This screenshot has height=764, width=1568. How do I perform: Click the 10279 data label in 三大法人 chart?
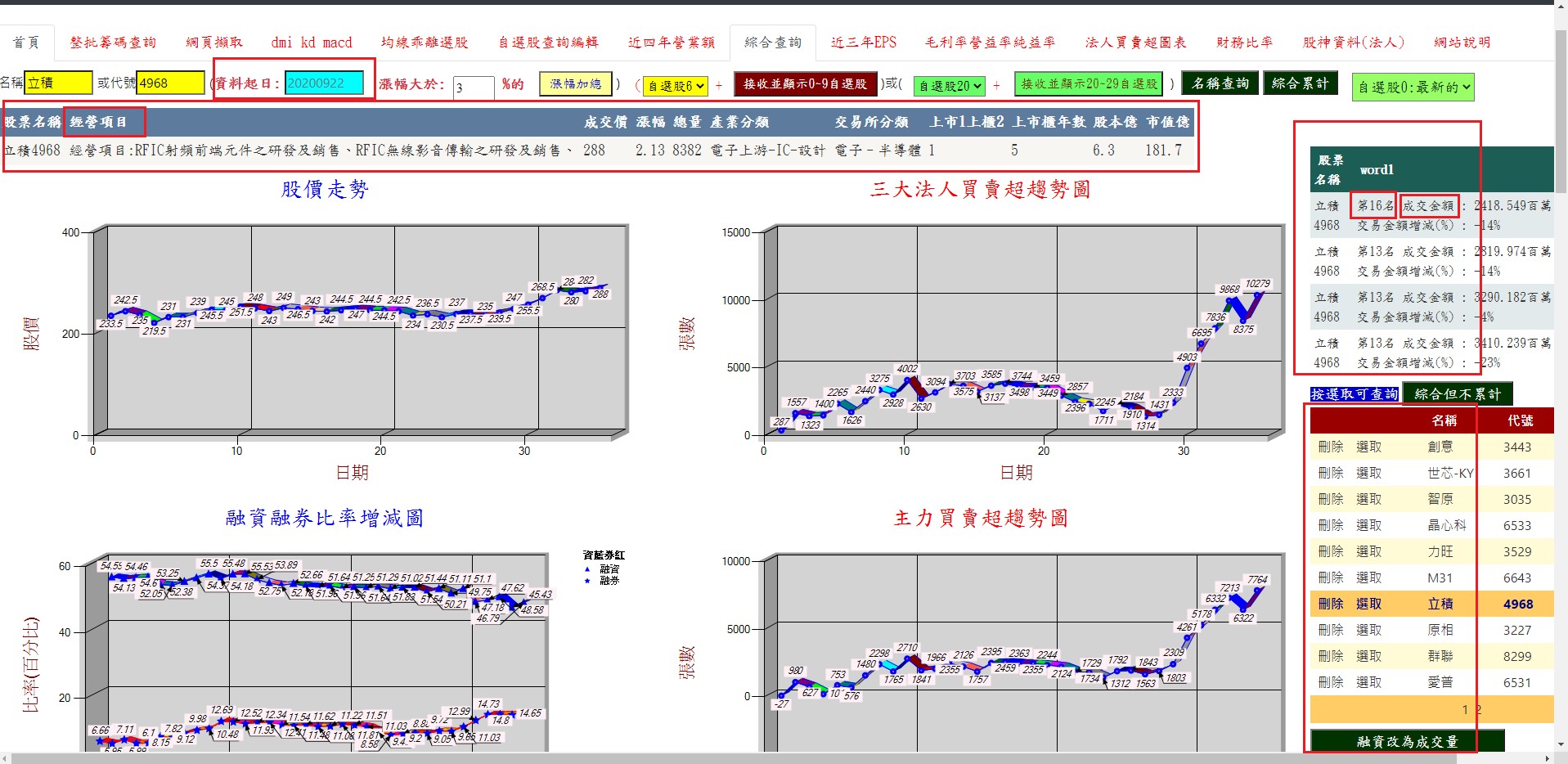point(1257,284)
